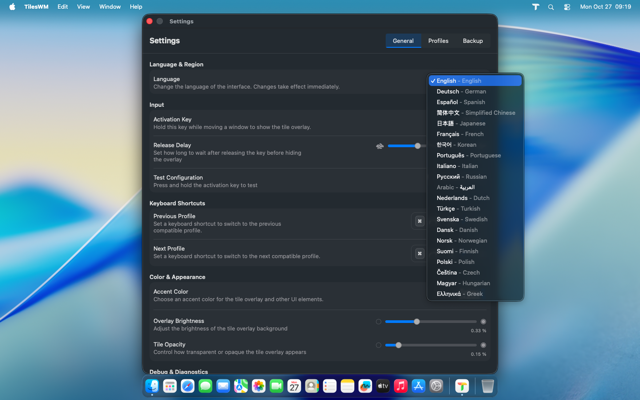This screenshot has height=400, width=640.
Task: Open Calendar icon showing 27
Action: tap(294, 386)
